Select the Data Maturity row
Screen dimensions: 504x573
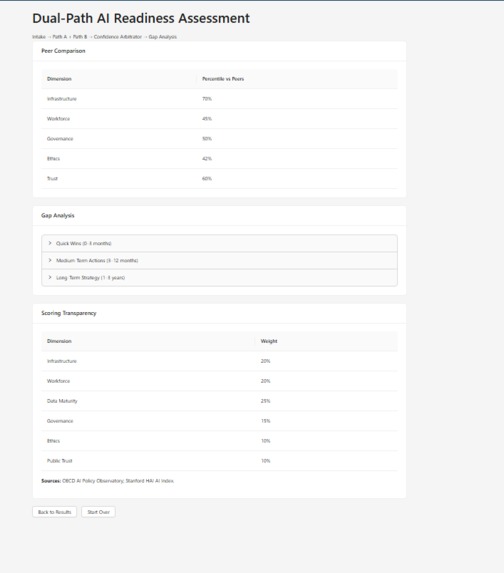pos(219,401)
